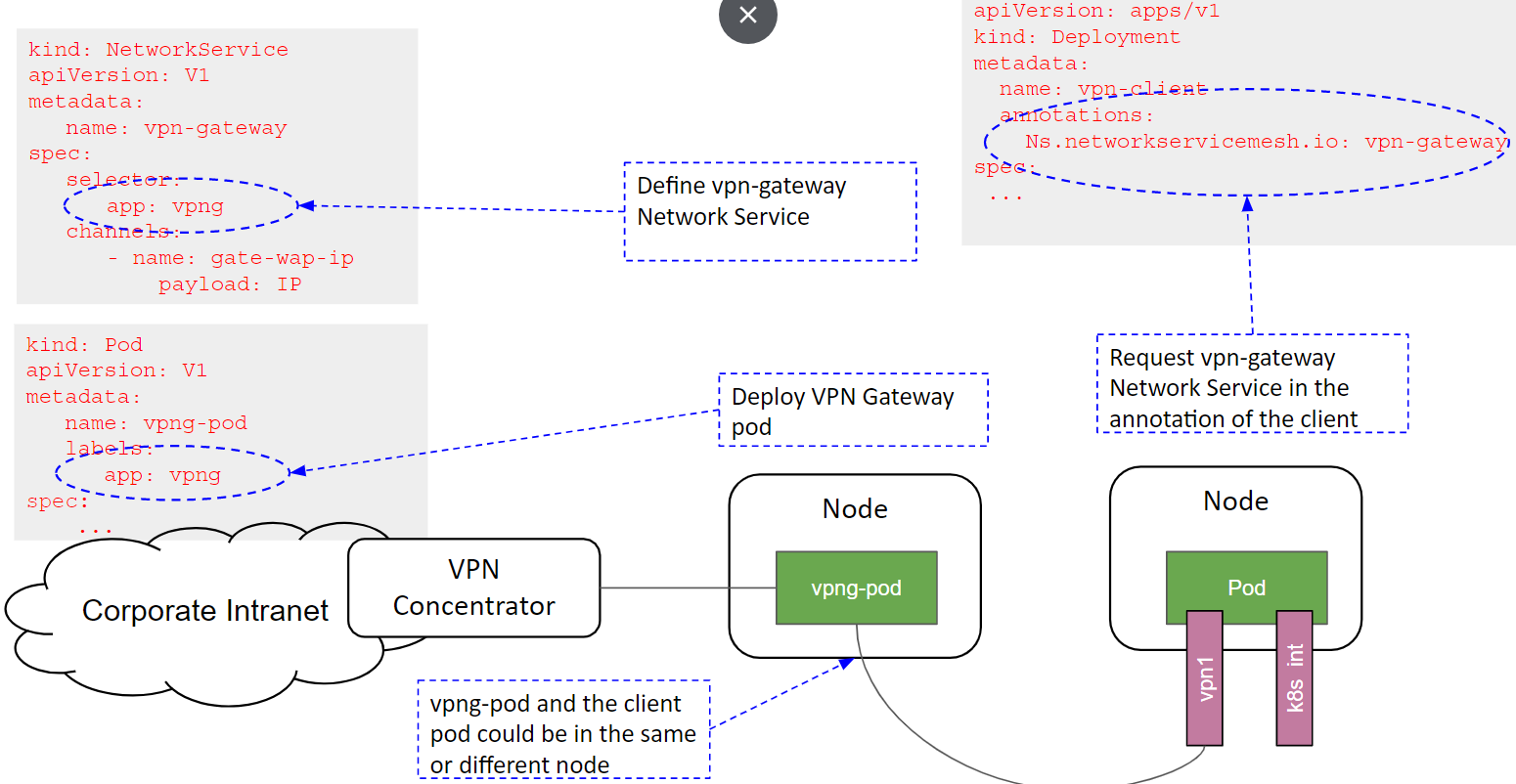This screenshot has height=784, width=1516.
Task: Click the 'same or different node' note box
Action: pyautogui.click(x=563, y=733)
